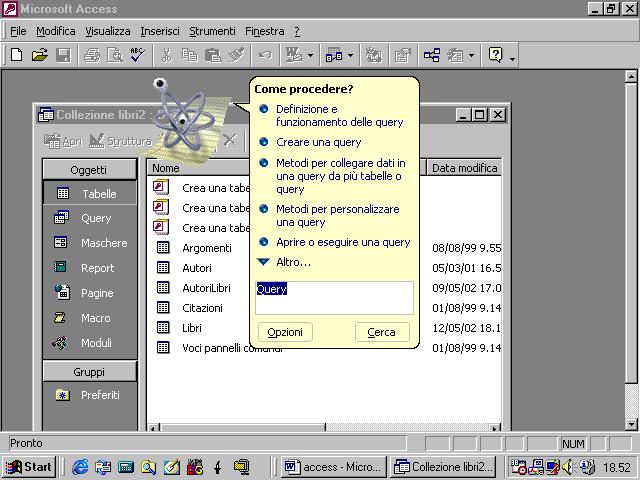The height and width of the screenshot is (480, 640).
Task: Select the Citazioni table
Action: (202, 308)
